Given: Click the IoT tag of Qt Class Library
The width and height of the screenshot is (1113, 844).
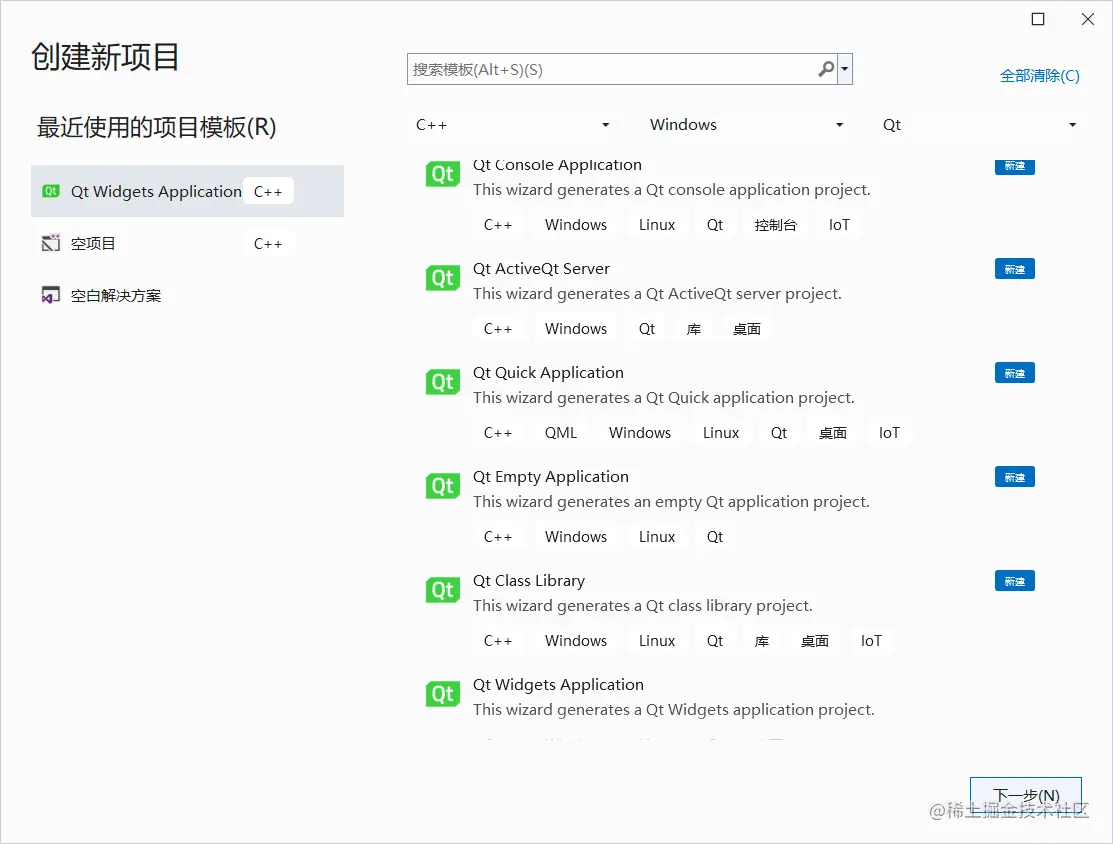Looking at the screenshot, I should click(x=871, y=641).
